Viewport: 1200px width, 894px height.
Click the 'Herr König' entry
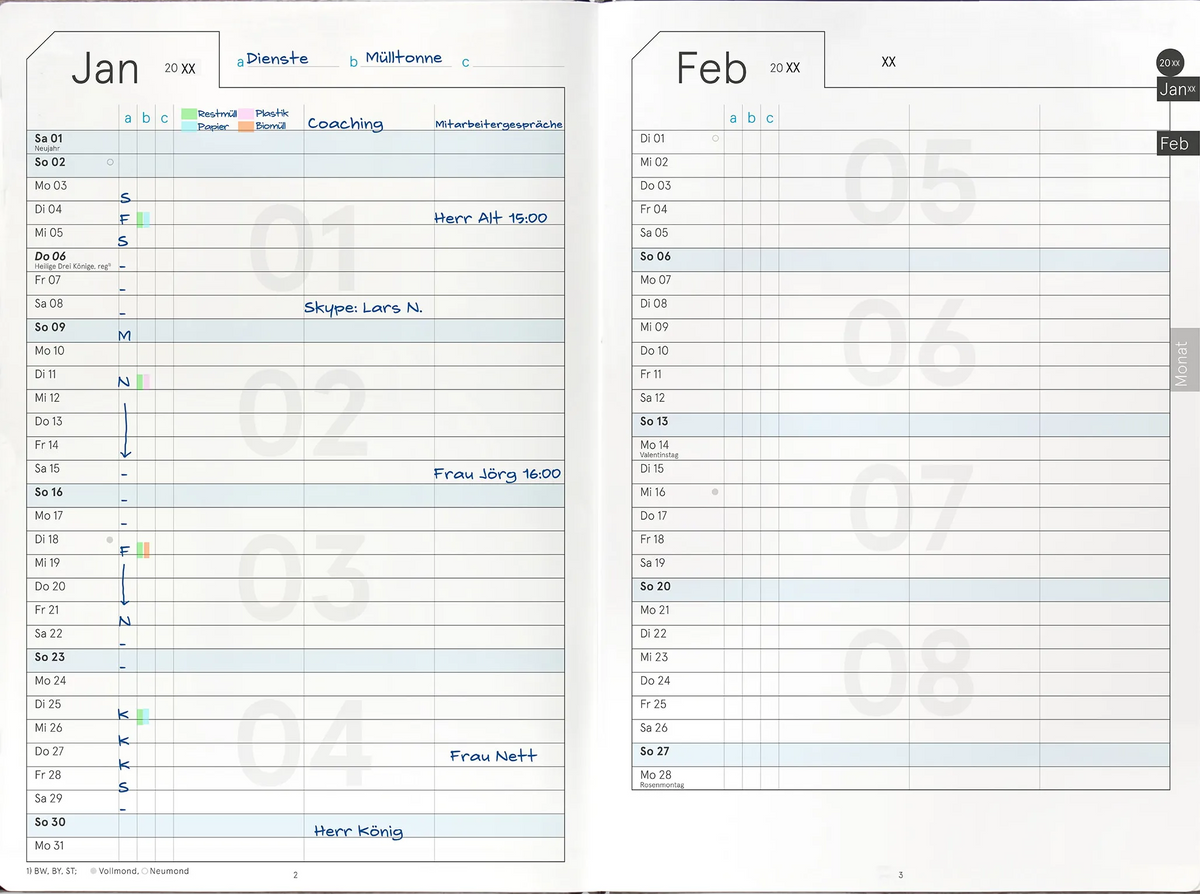click(358, 831)
